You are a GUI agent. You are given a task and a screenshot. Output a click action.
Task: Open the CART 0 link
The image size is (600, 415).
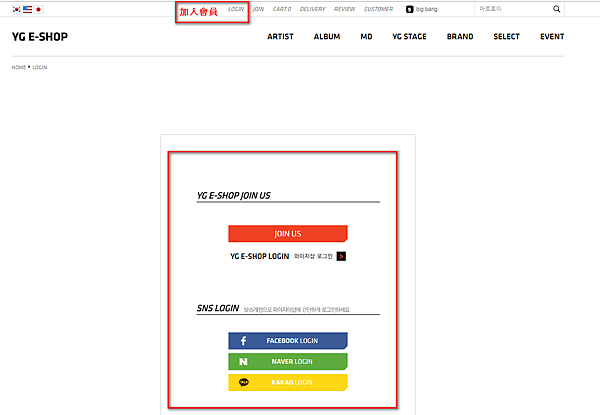(x=282, y=9)
